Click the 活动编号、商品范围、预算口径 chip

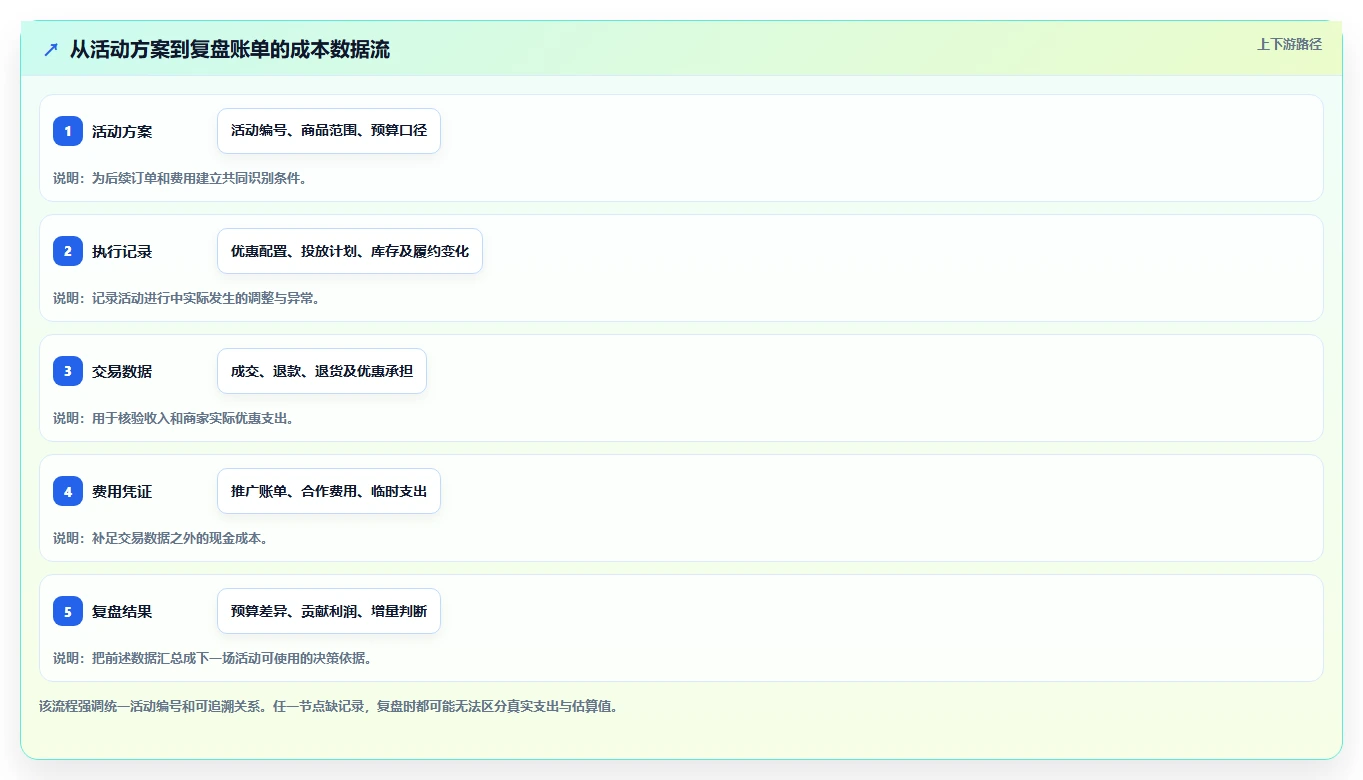[329, 131]
